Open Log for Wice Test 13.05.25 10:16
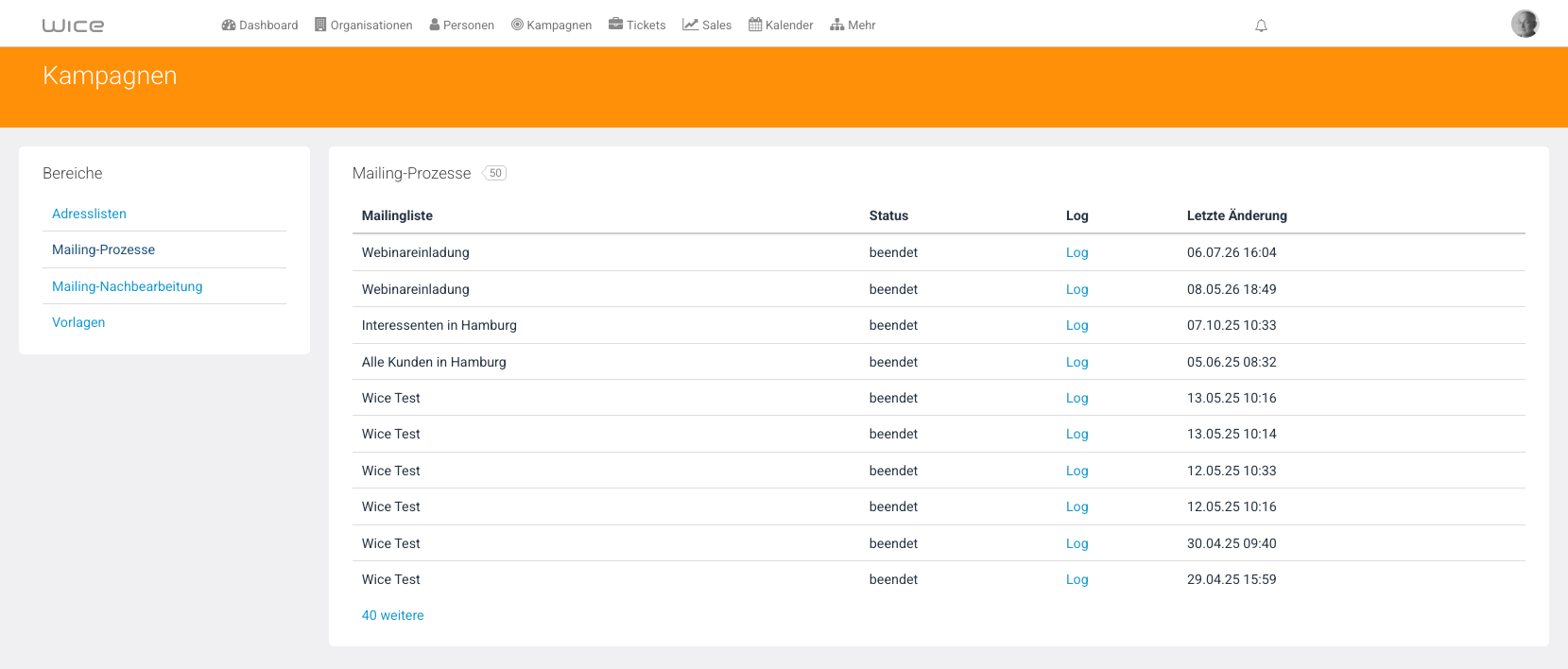This screenshot has width=1568, height=669. point(1077,398)
